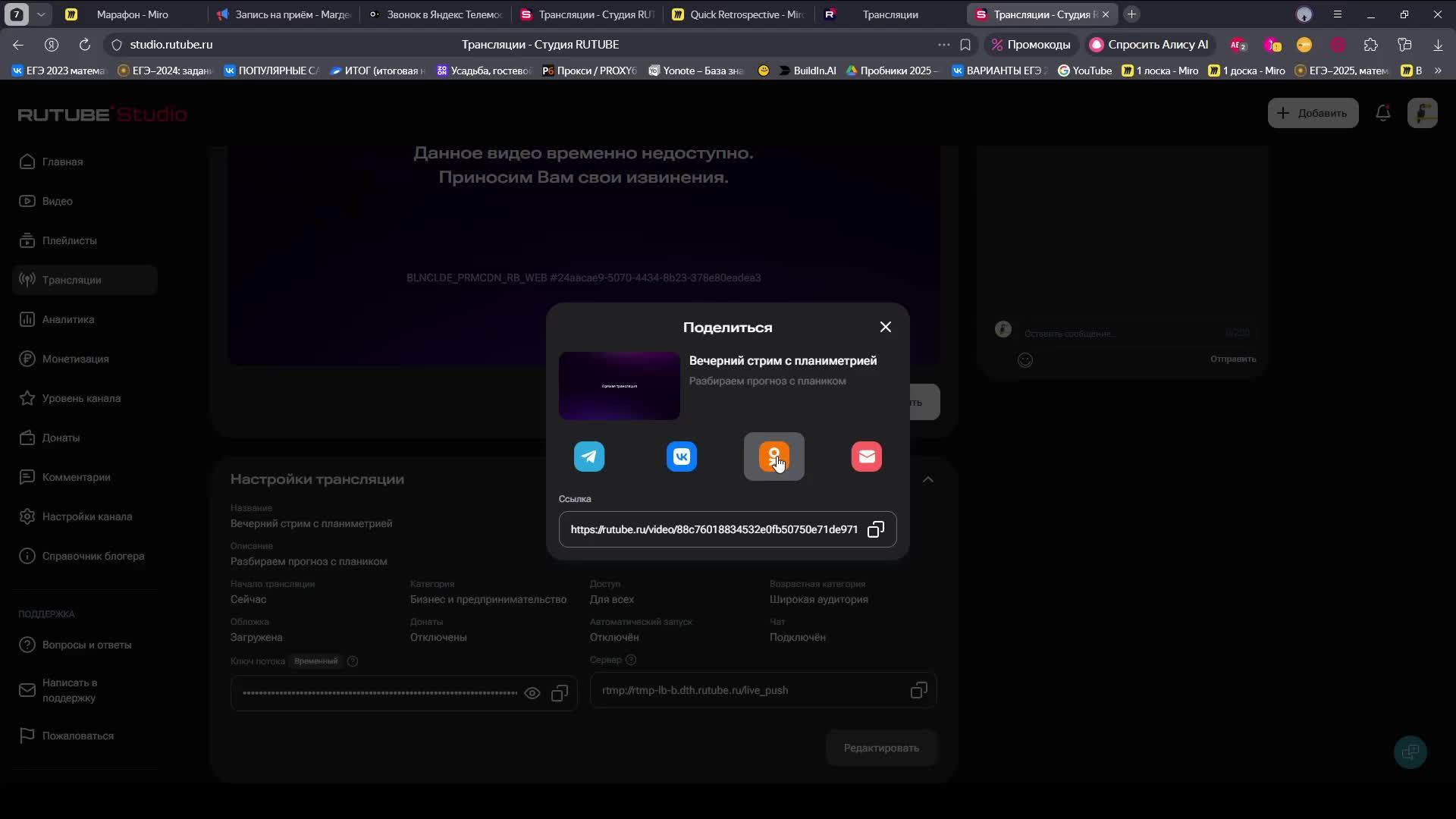Click Пожаловаться in the sidebar
1456x819 pixels.
(85, 736)
